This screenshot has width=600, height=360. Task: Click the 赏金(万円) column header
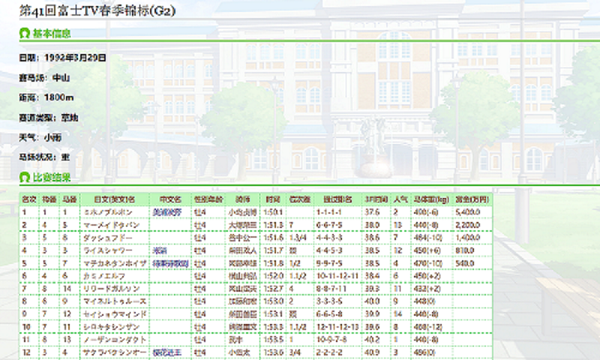click(472, 199)
